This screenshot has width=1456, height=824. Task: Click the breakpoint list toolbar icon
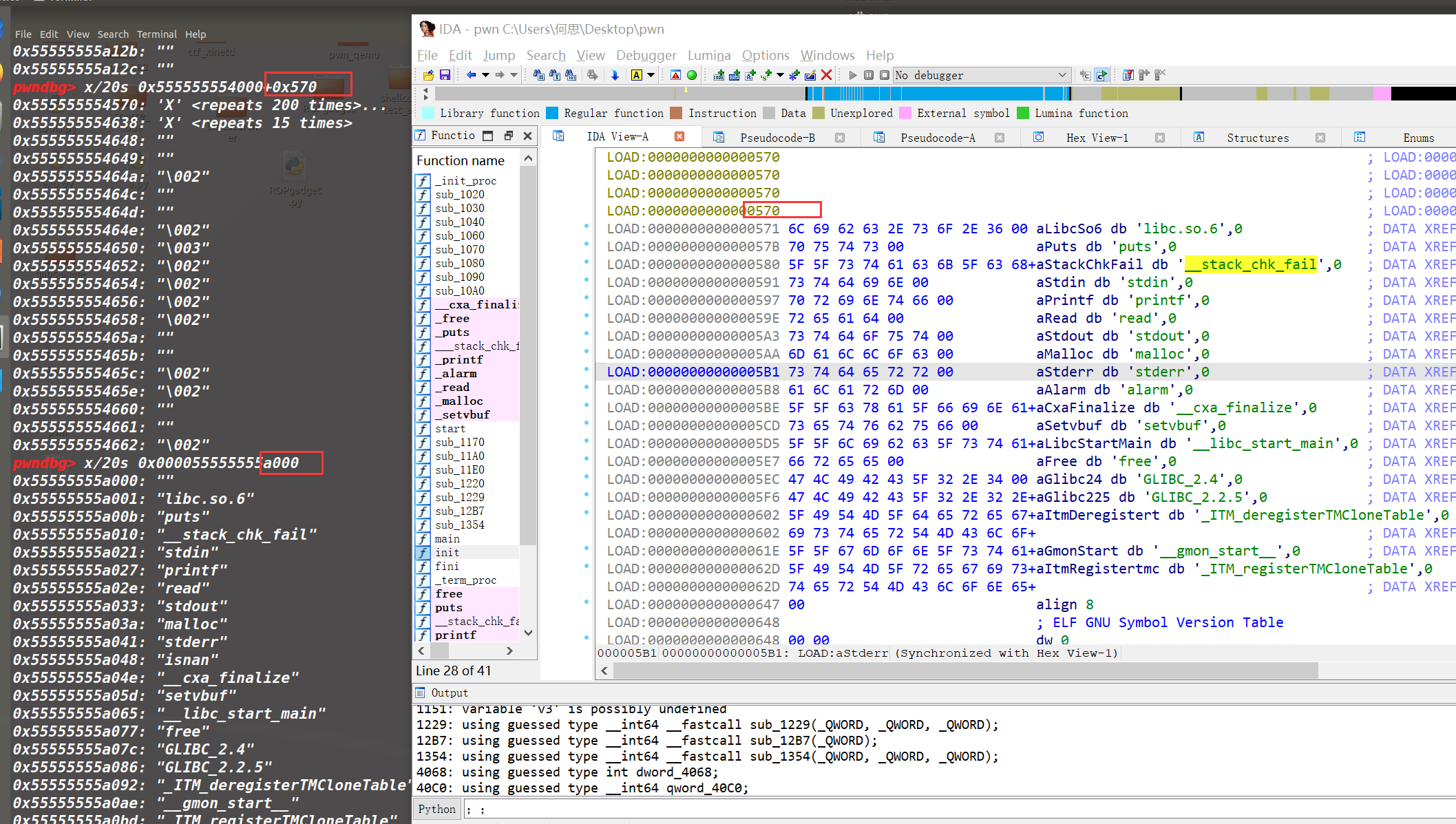[x=1128, y=75]
